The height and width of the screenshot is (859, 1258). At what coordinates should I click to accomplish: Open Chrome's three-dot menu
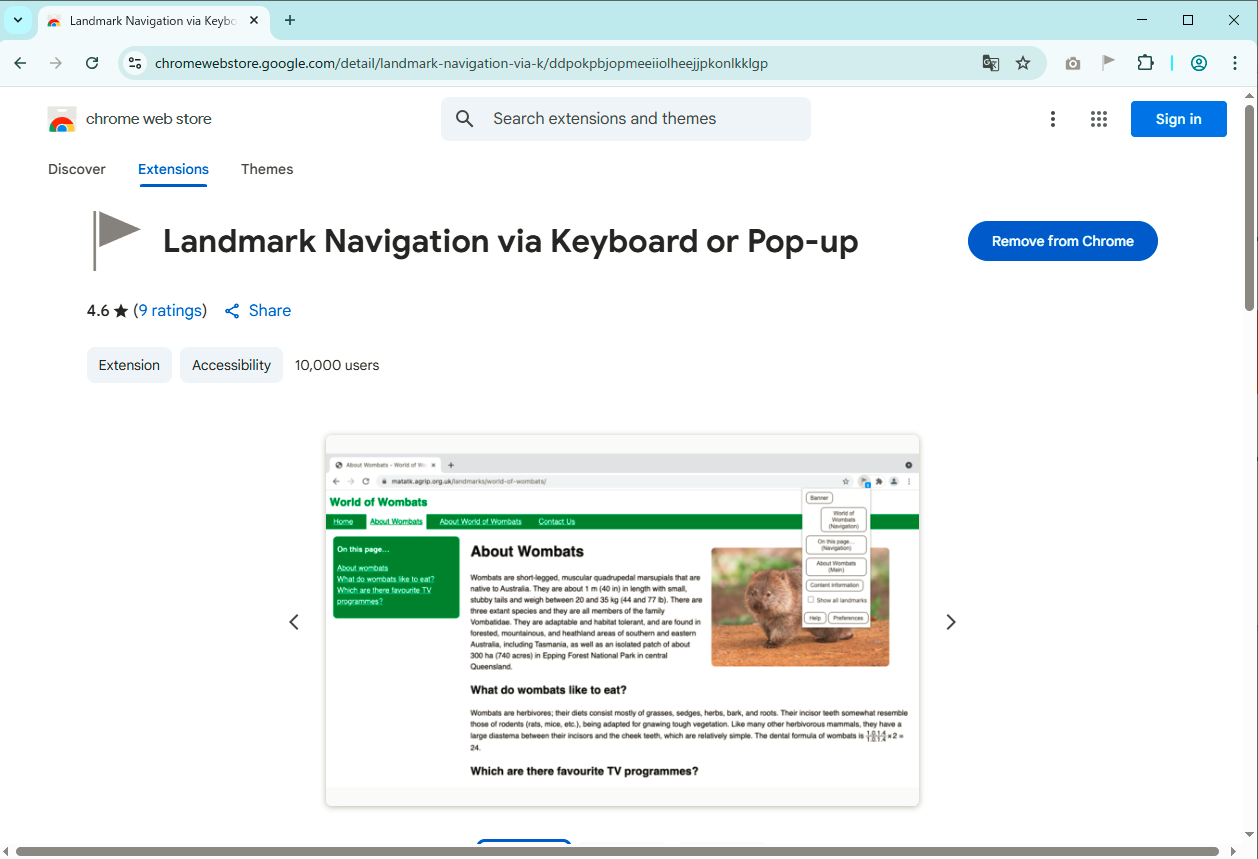(x=1235, y=63)
